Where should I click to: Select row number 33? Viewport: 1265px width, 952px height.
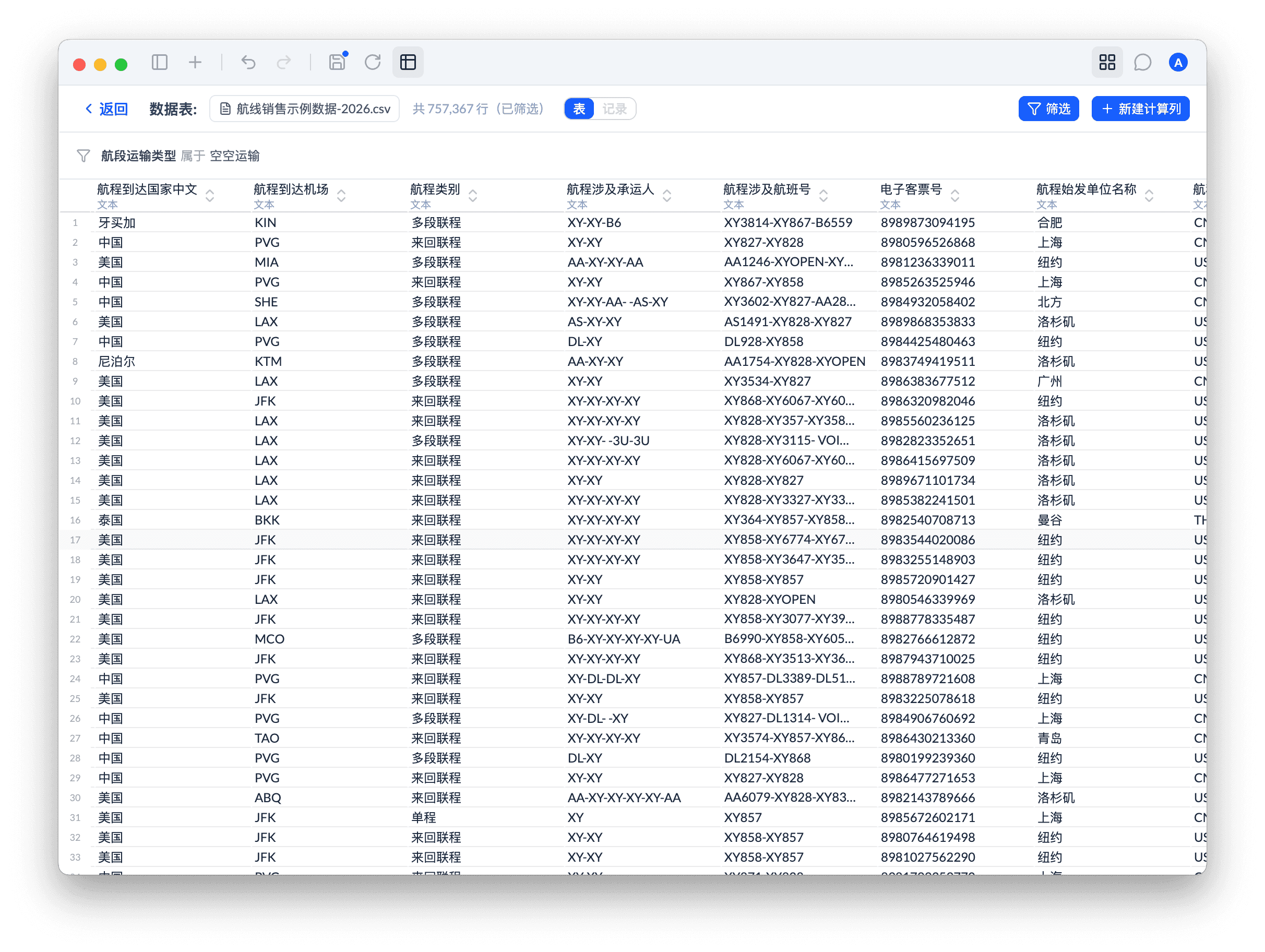pyautogui.click(x=75, y=857)
